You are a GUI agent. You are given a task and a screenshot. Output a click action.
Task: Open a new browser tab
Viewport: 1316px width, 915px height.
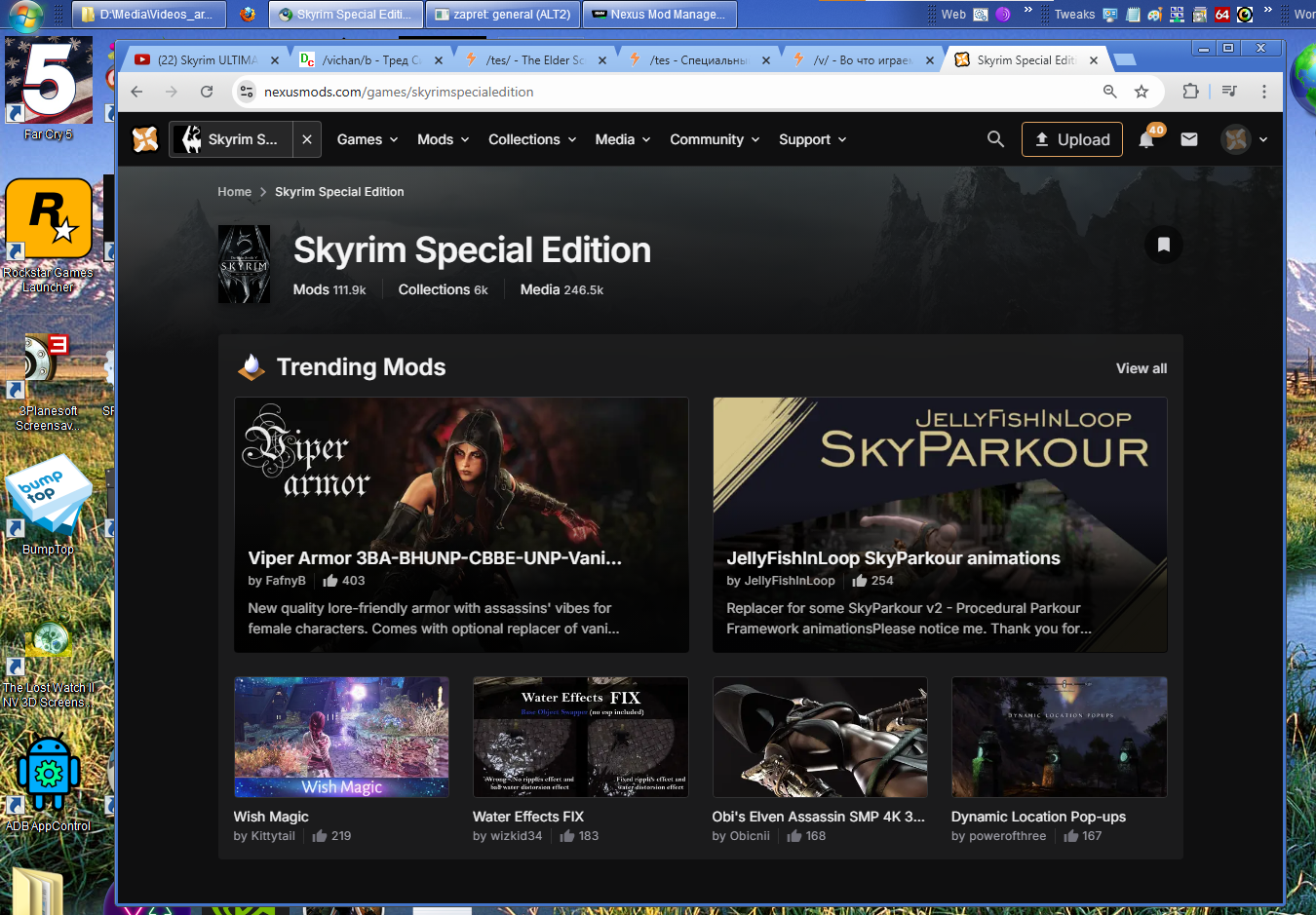click(x=1125, y=59)
